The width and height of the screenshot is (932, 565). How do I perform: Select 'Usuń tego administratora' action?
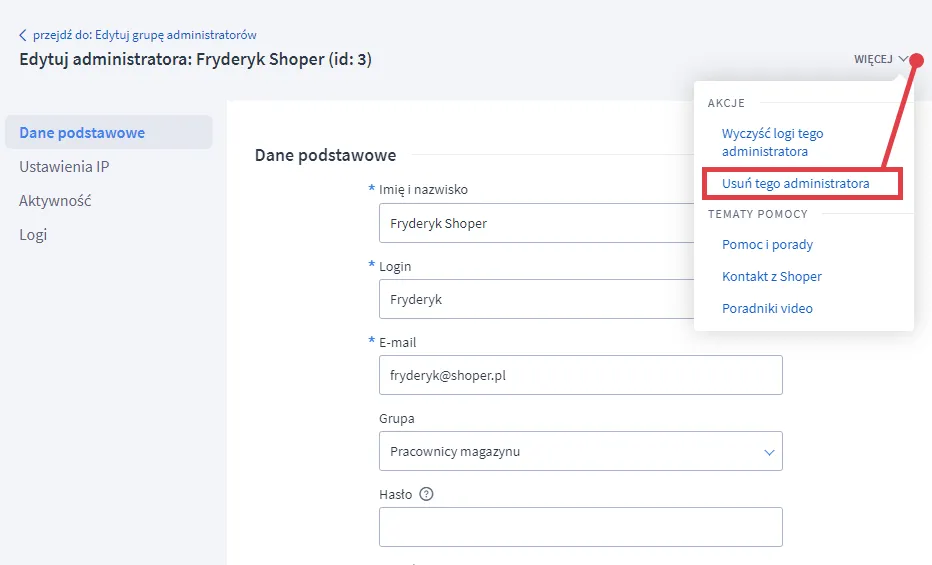pyautogui.click(x=795, y=184)
